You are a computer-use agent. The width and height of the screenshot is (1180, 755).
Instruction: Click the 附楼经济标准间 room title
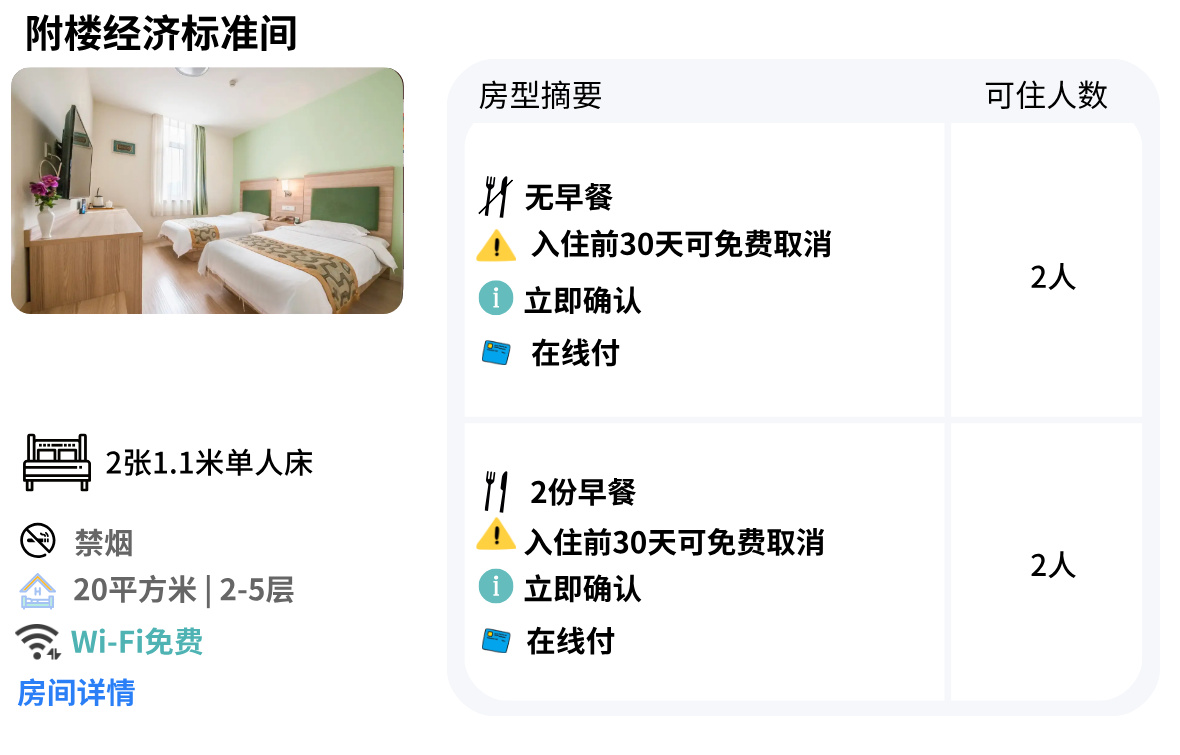[161, 34]
